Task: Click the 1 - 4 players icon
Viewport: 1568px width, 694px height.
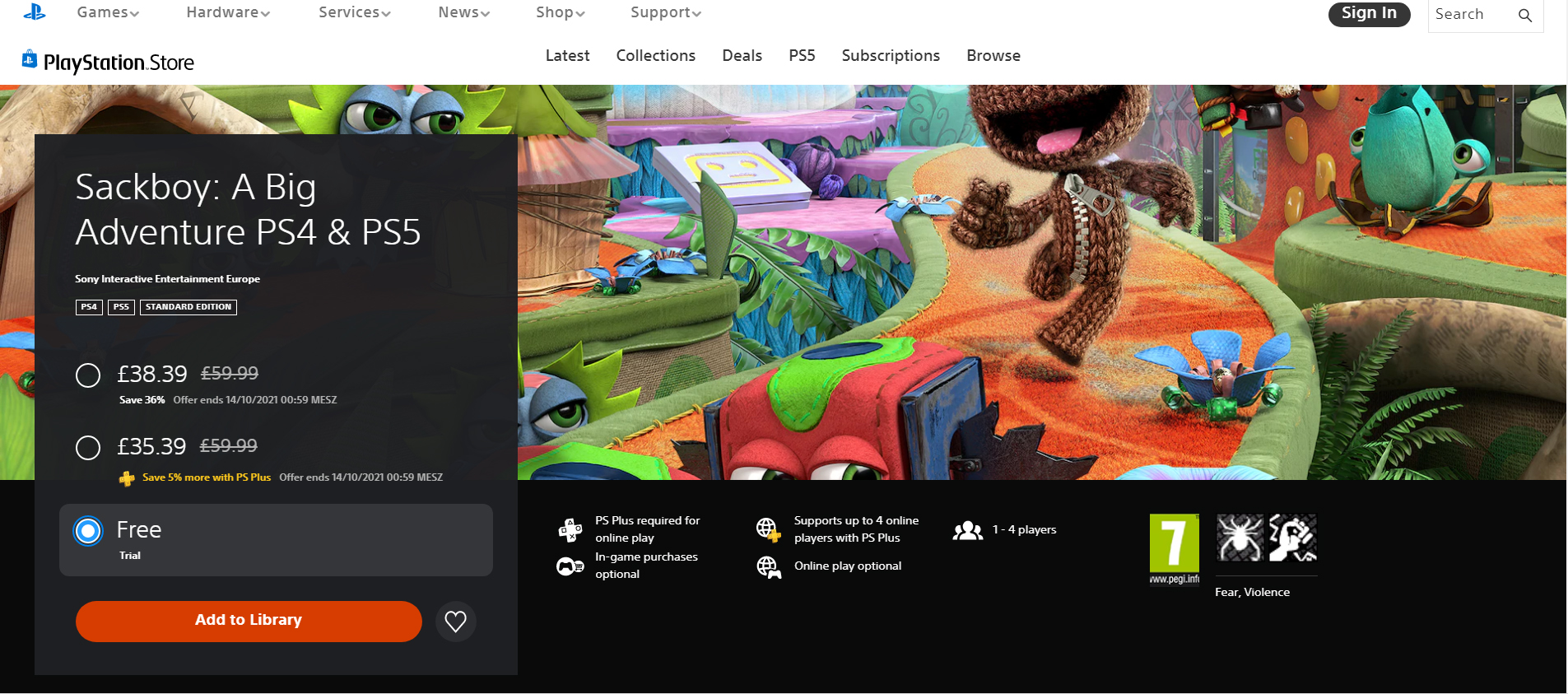Action: click(968, 530)
